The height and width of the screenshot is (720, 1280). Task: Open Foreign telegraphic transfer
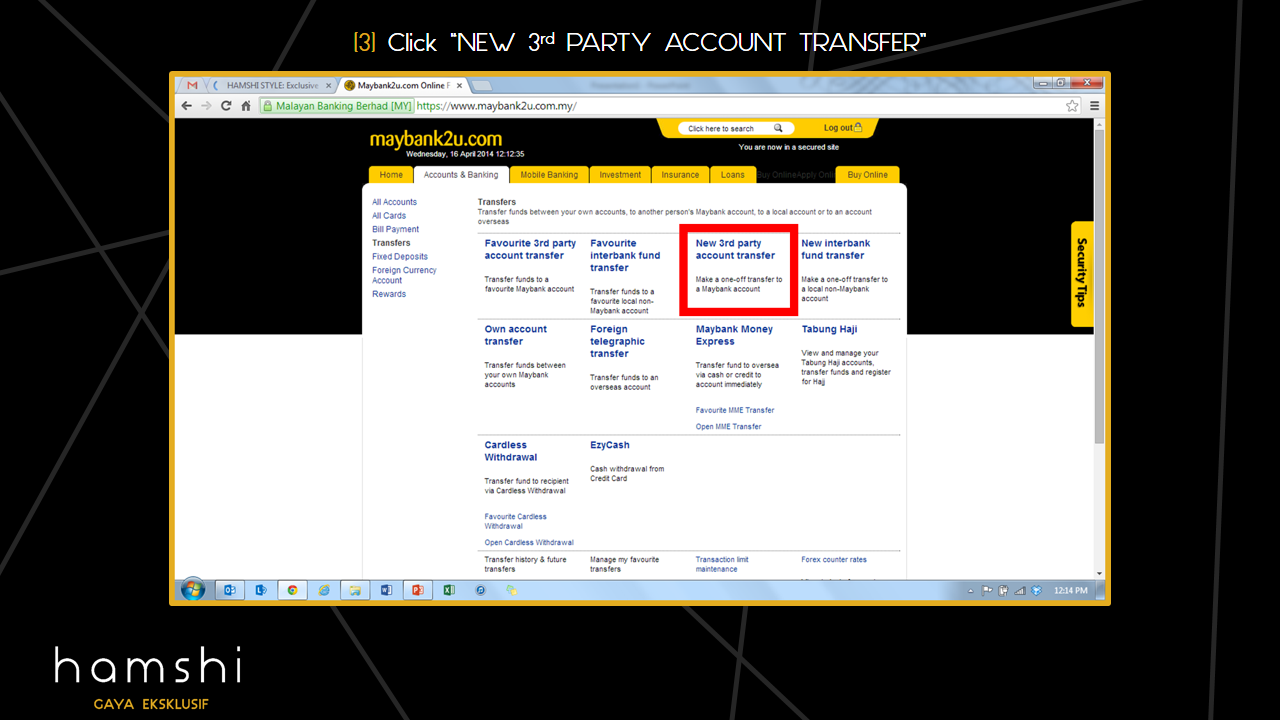click(617, 341)
